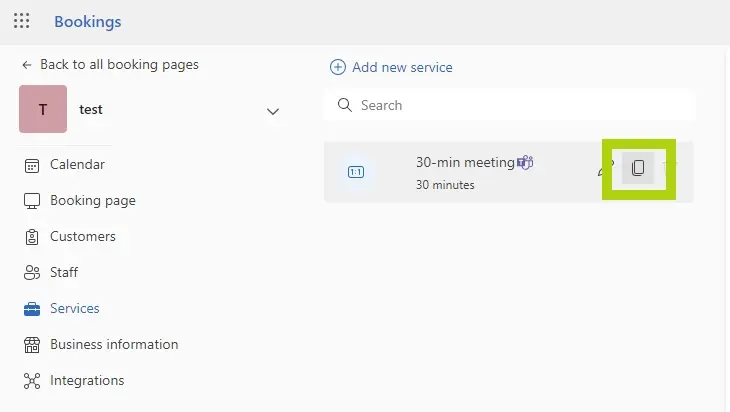
Task: Select Staff from the sidebar
Action: tap(64, 272)
